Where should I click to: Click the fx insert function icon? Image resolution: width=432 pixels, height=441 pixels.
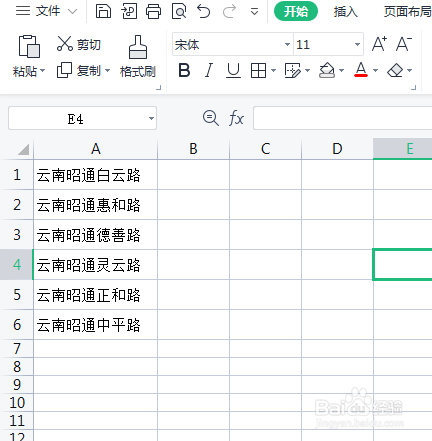[x=236, y=118]
